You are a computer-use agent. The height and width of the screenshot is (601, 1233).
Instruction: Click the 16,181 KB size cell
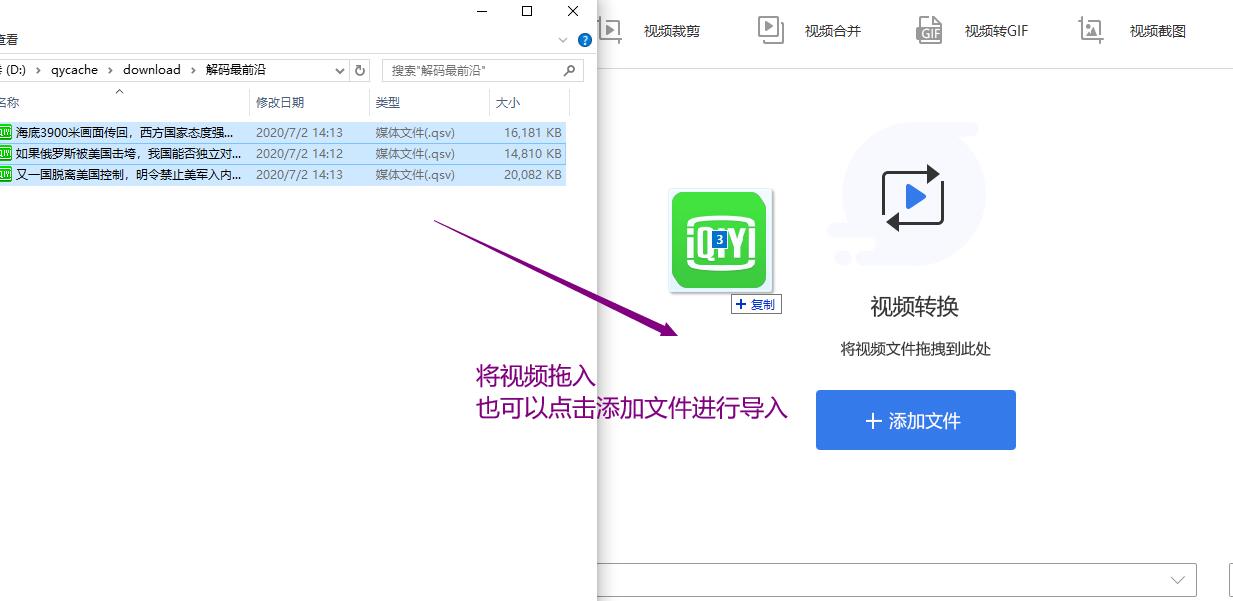(533, 132)
